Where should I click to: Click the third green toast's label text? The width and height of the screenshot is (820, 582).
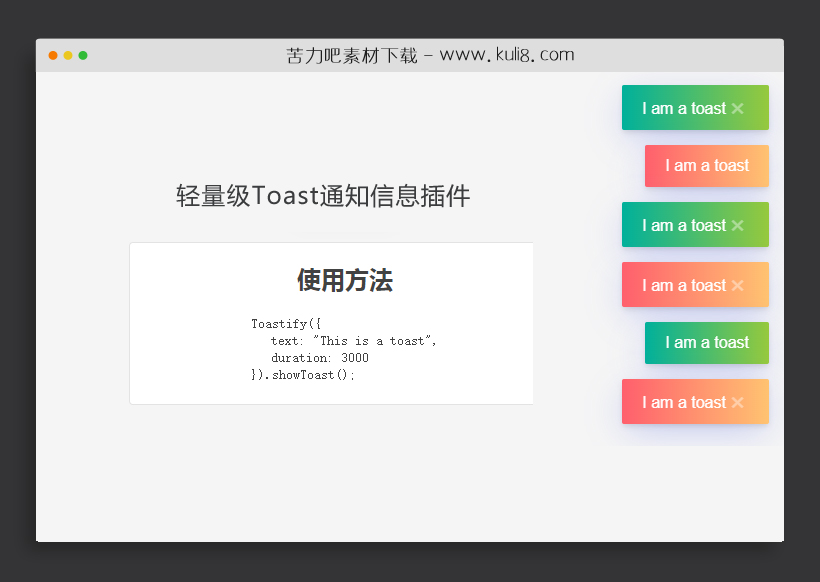(x=688, y=225)
